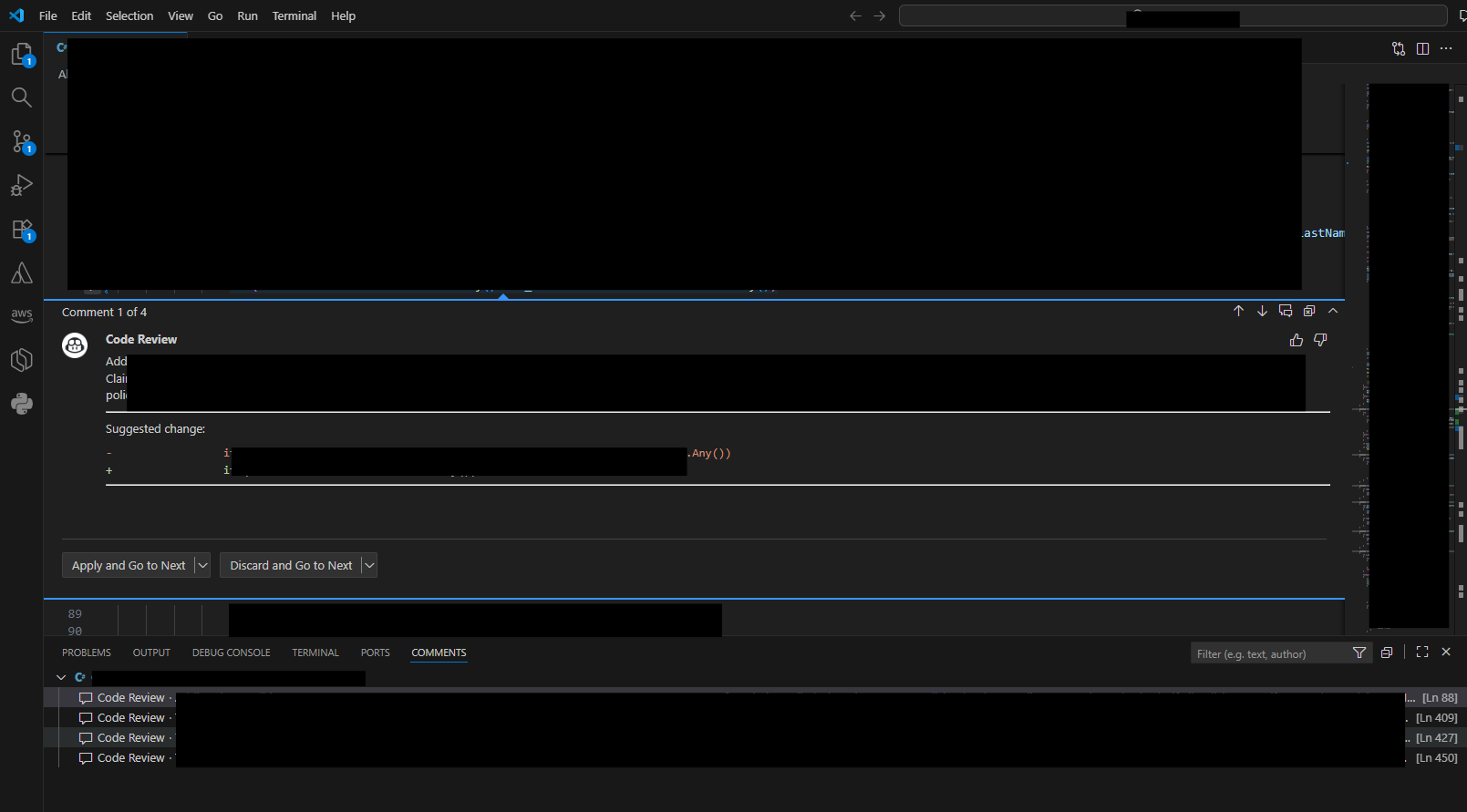Image resolution: width=1467 pixels, height=812 pixels.
Task: Open the Edit menu
Action: 81,15
